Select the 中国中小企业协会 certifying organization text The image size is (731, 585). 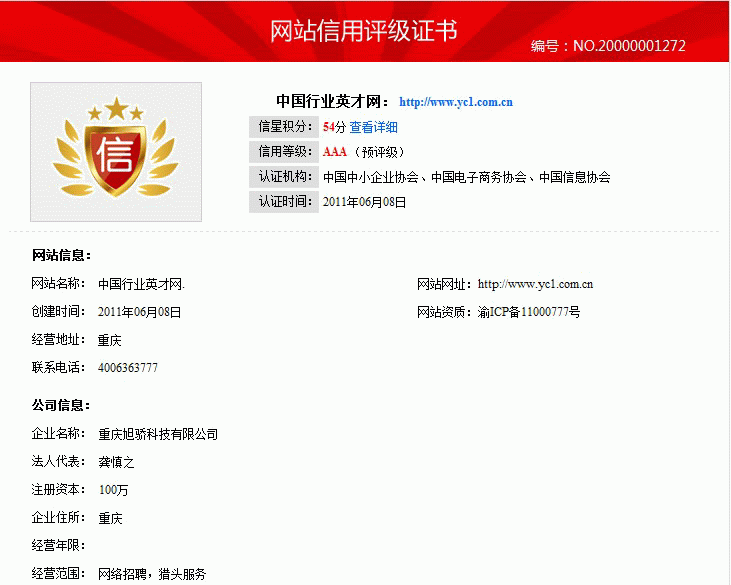(x=370, y=177)
